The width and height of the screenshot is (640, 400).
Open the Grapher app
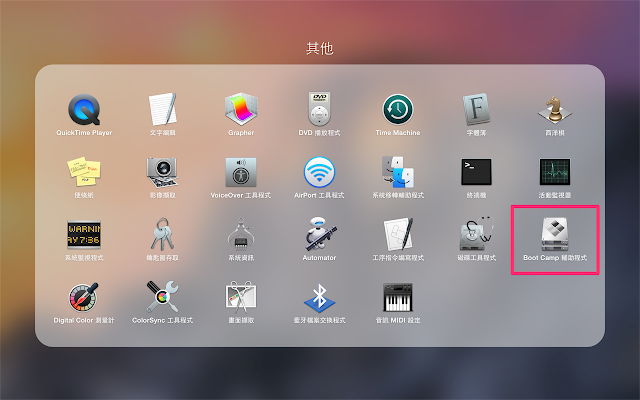coord(241,110)
